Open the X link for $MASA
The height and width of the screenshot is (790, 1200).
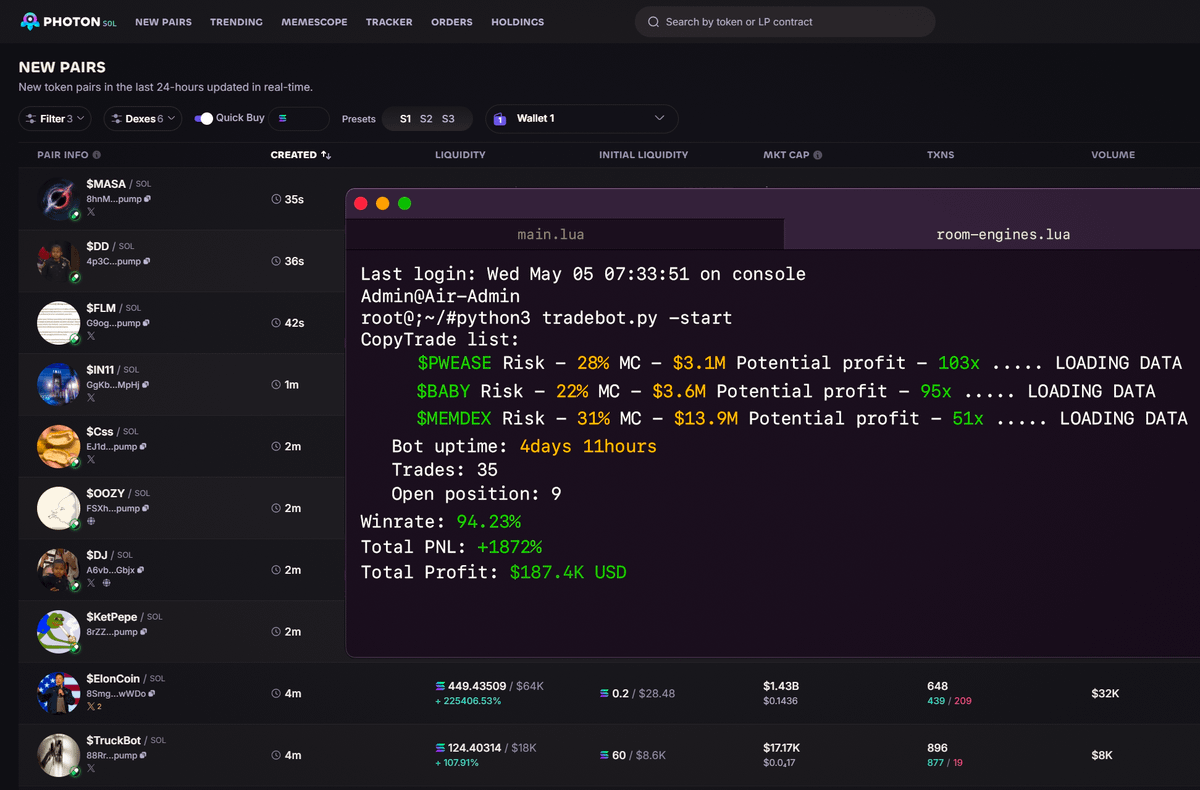click(x=91, y=212)
